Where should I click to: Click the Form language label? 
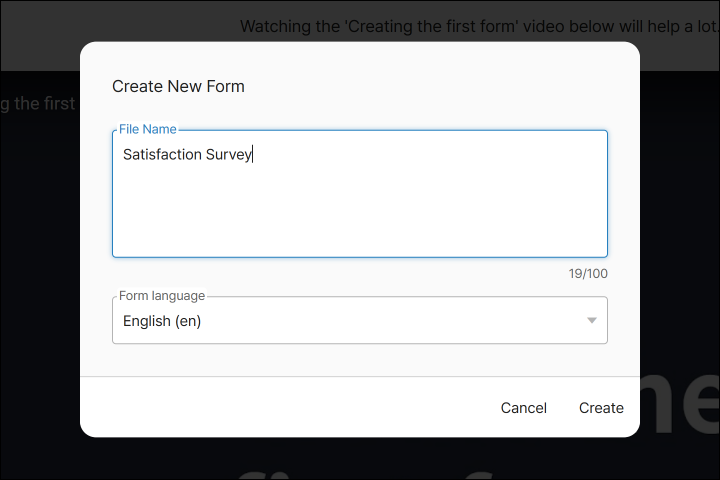162,295
